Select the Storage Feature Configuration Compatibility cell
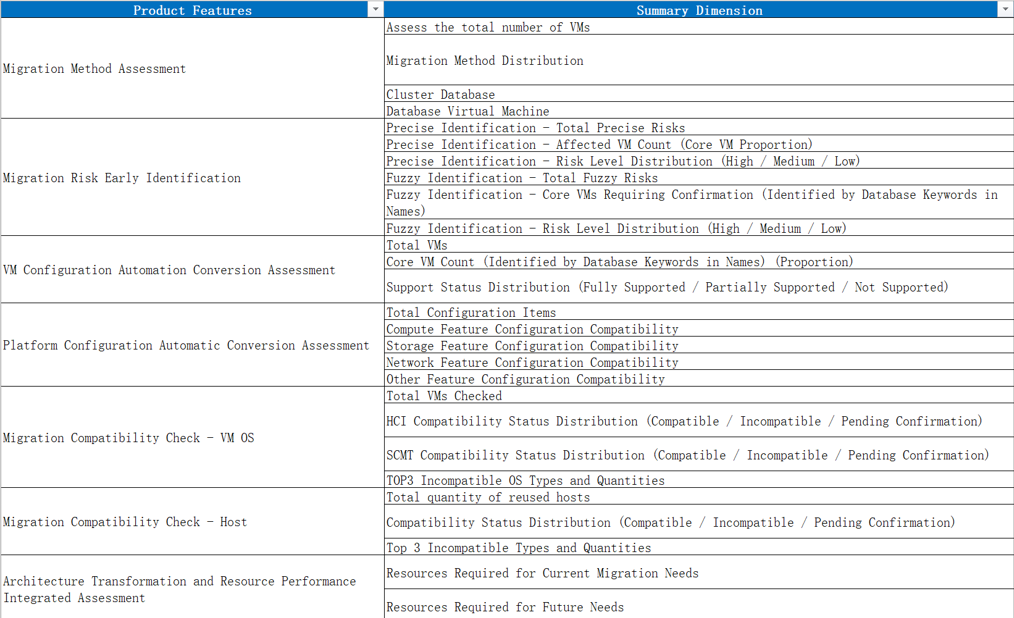The image size is (1014, 618). 699,345
